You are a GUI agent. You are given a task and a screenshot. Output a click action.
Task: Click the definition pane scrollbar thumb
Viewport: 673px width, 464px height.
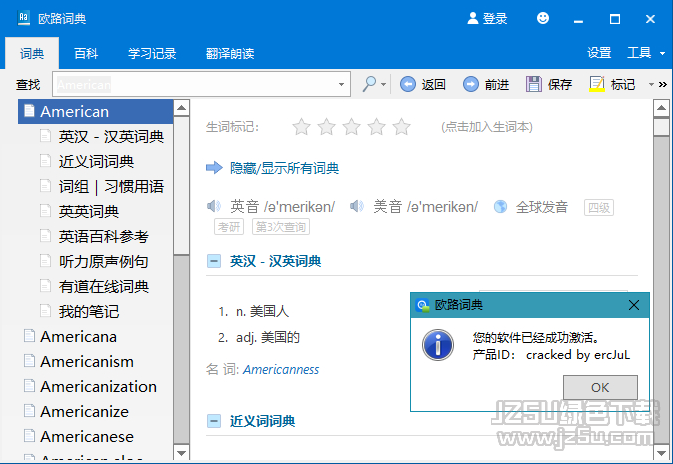pyautogui.click(x=661, y=127)
